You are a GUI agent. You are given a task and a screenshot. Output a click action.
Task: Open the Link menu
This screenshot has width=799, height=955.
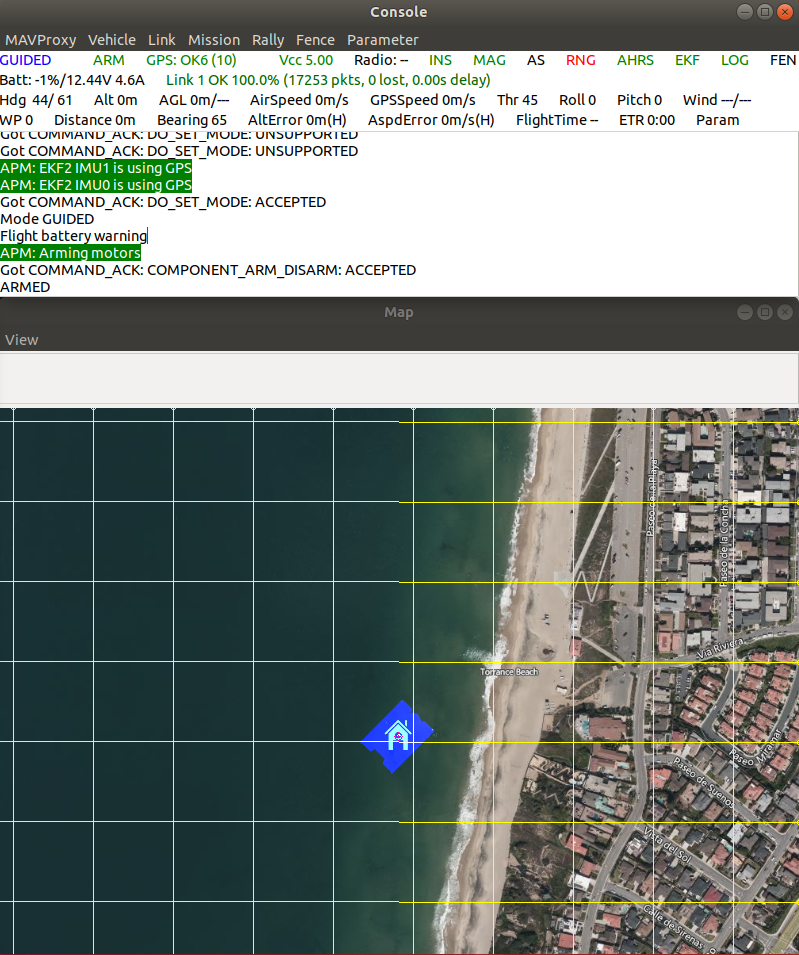point(161,40)
